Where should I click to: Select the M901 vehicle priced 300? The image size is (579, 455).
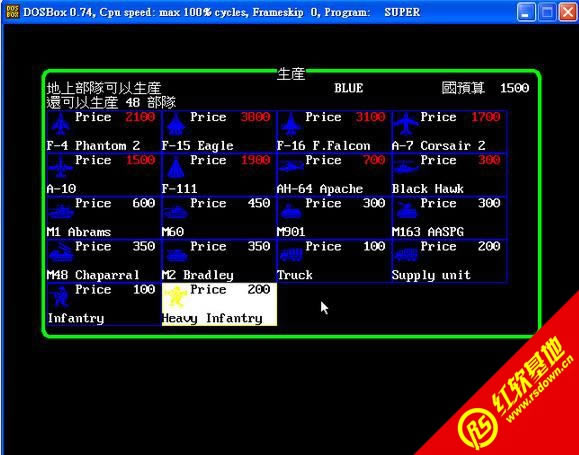click(334, 218)
